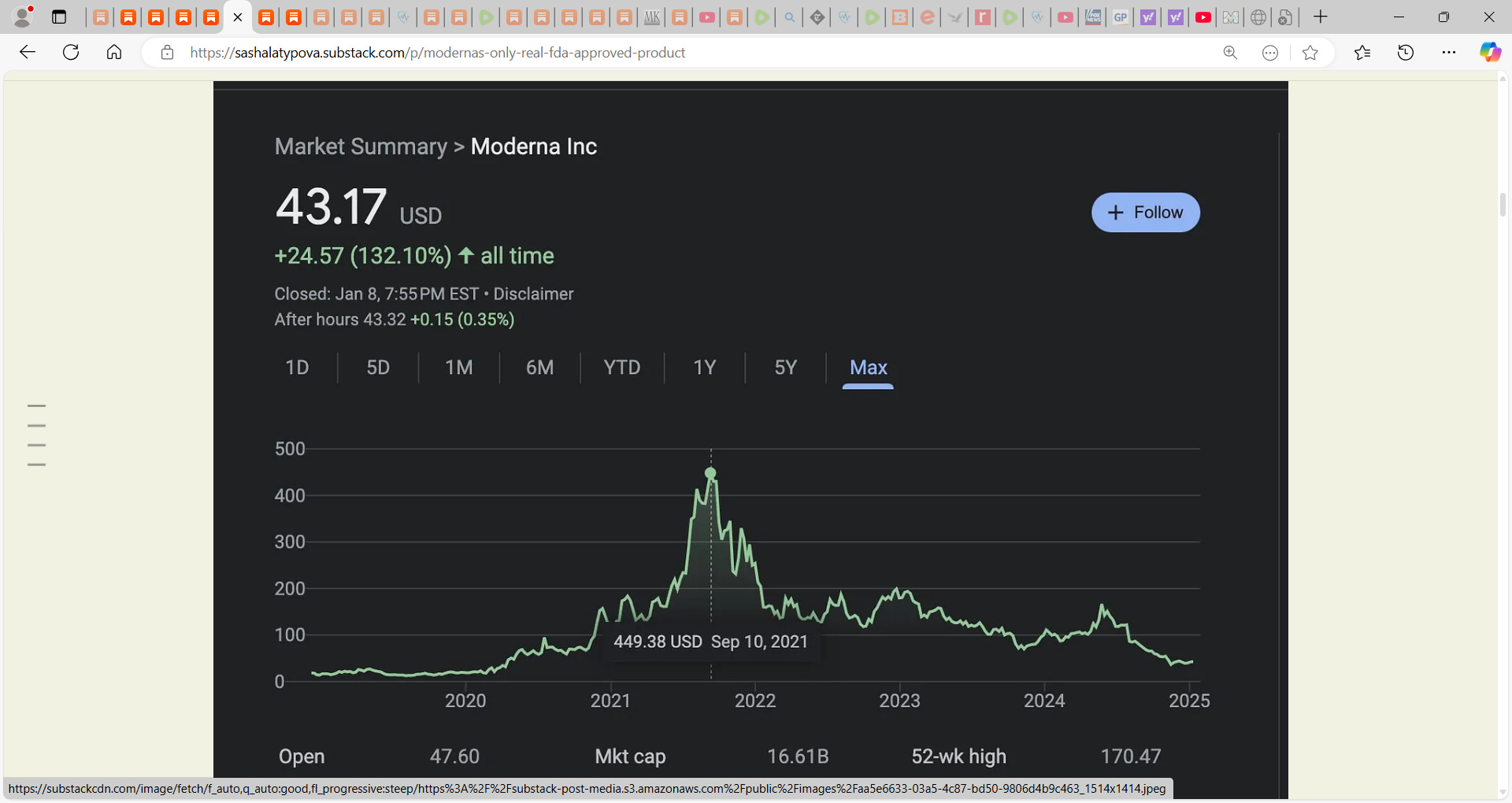The width and height of the screenshot is (1512, 803).
Task: Switch to the page-with-x error tab
Action: [x=1285, y=17]
